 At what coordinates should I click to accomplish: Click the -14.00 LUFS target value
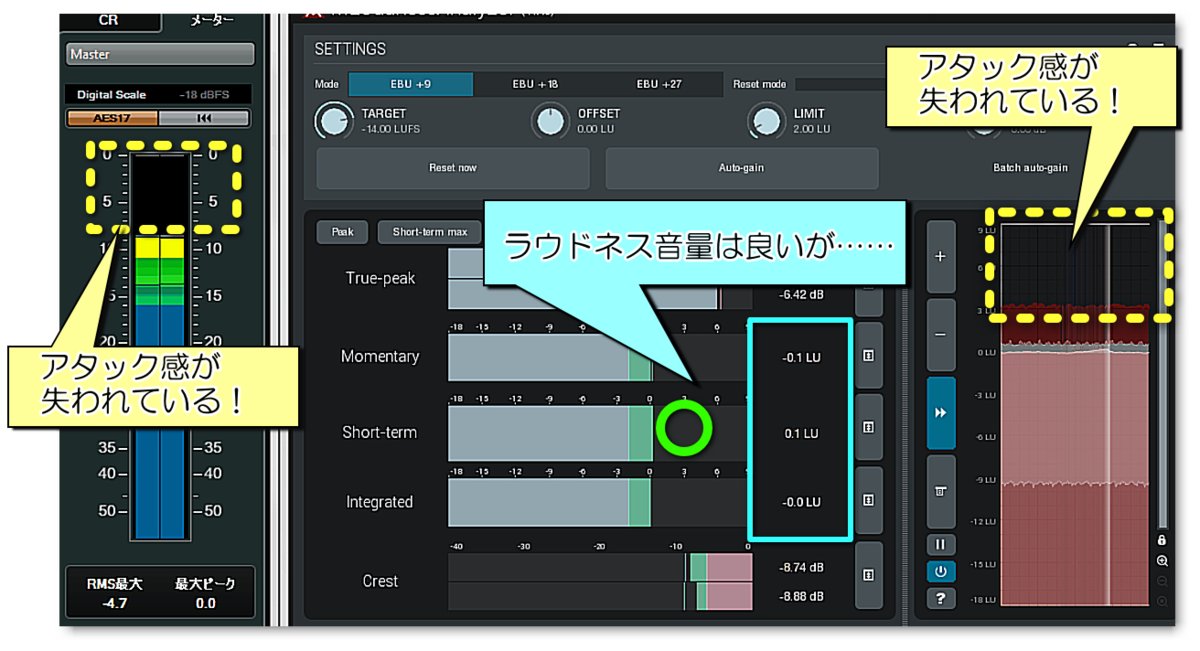point(391,129)
